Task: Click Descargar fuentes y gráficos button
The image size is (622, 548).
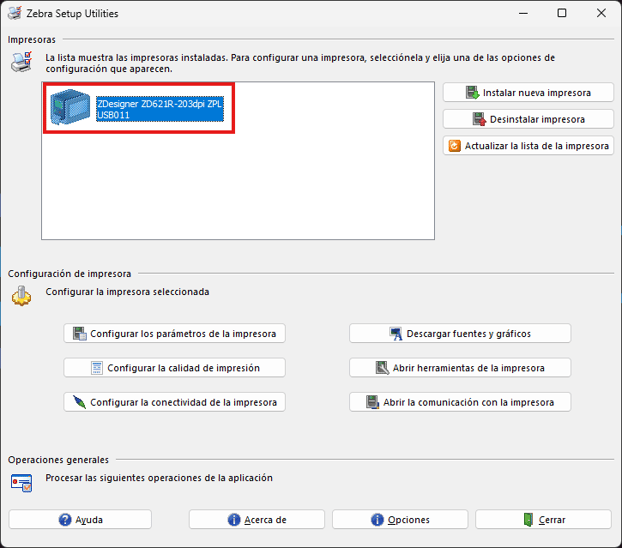Action: point(460,333)
